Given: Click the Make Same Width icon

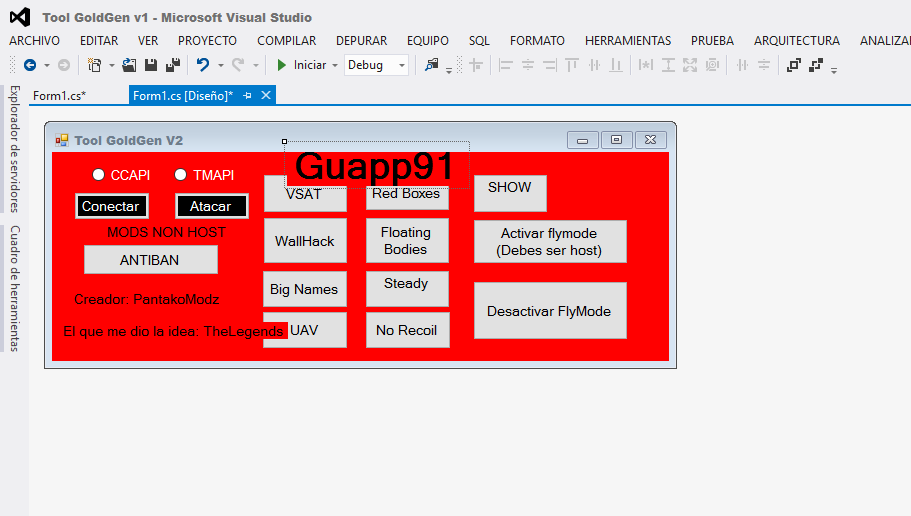Looking at the screenshot, I should [645, 65].
